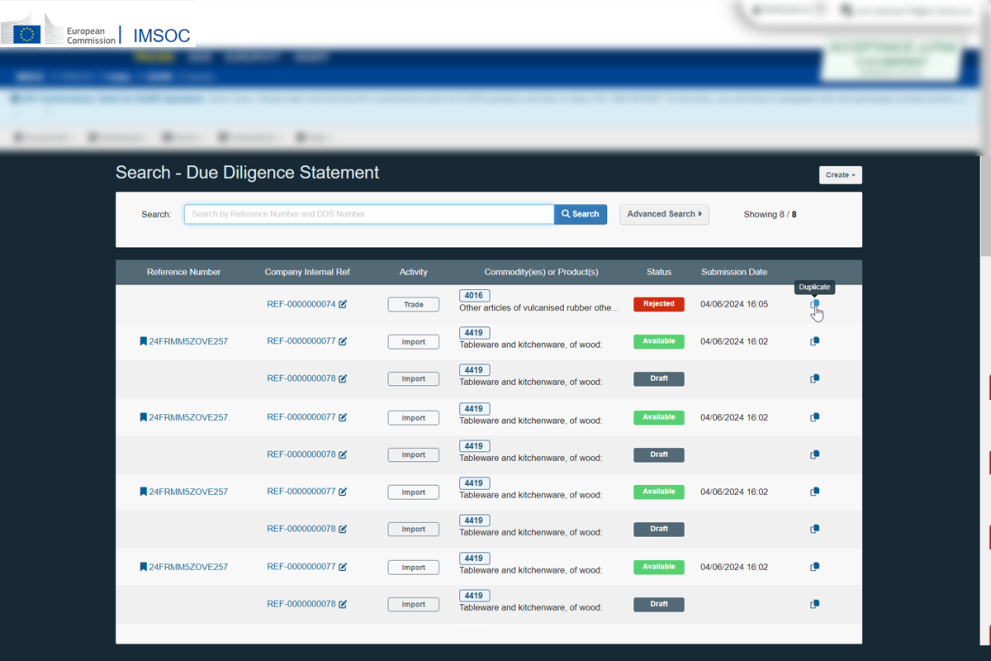991x661 pixels.
Task: Click the magnifier Search button
Action: click(580, 214)
